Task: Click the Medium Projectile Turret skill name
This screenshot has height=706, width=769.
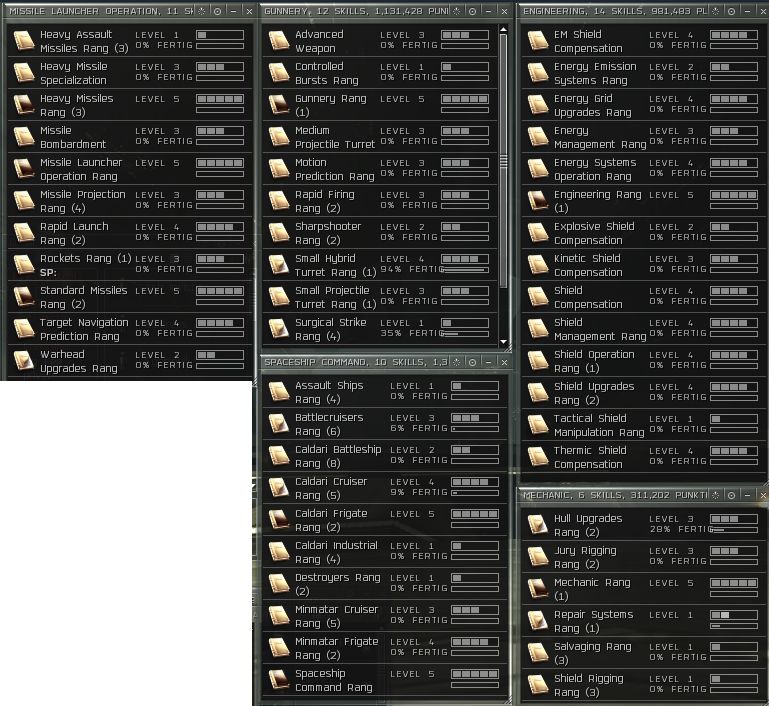Action: pos(335,137)
